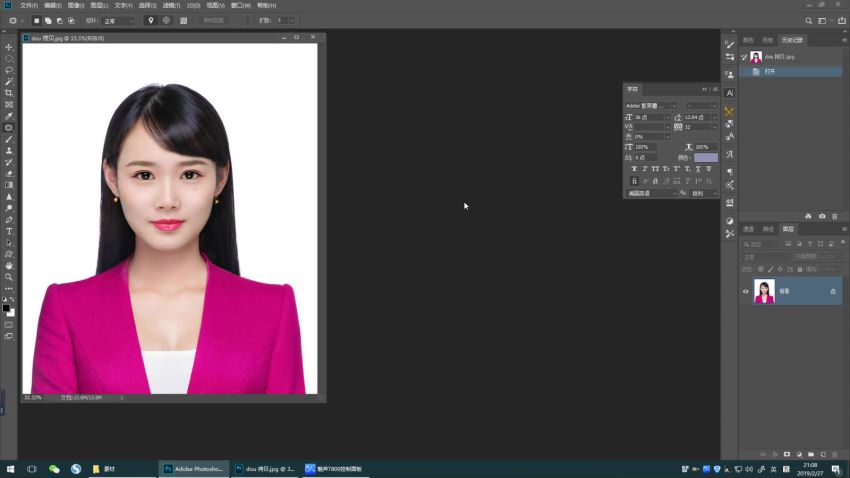Select the Pen tool

tap(9, 220)
